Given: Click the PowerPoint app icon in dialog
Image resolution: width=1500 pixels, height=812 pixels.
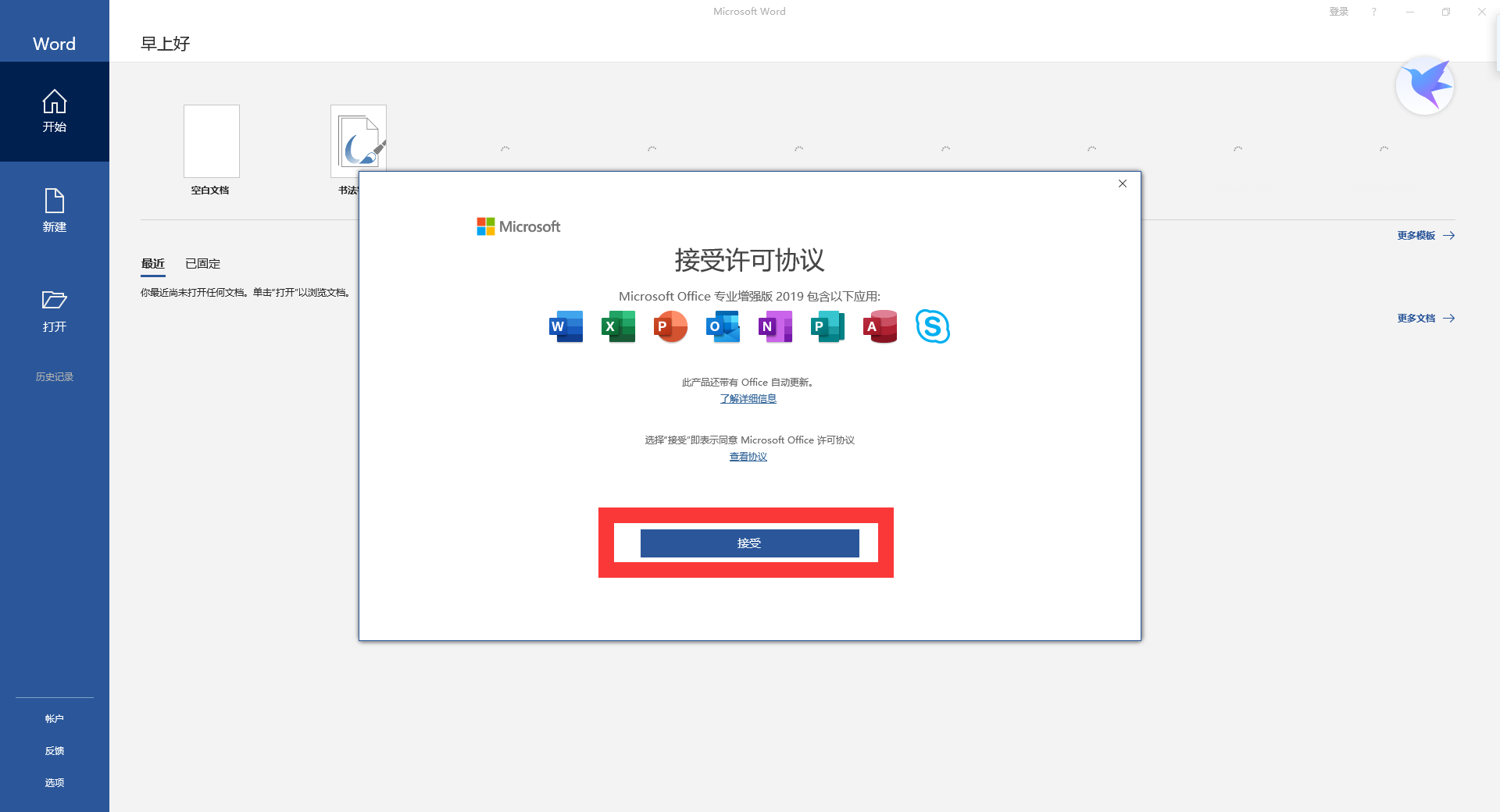Looking at the screenshot, I should tap(670, 326).
